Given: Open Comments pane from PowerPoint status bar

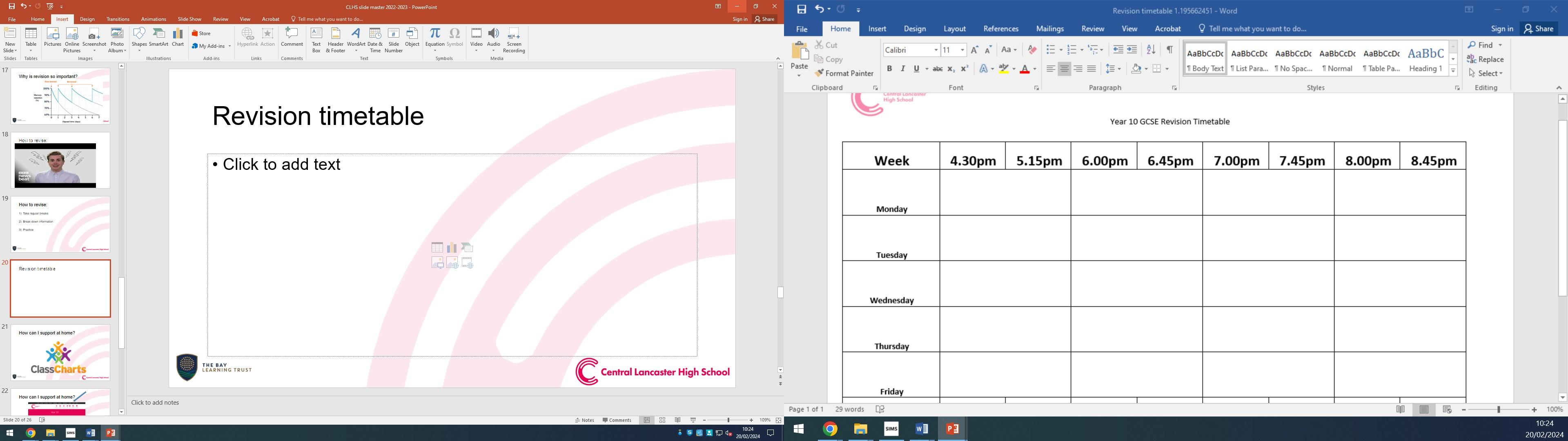Looking at the screenshot, I should 617,420.
